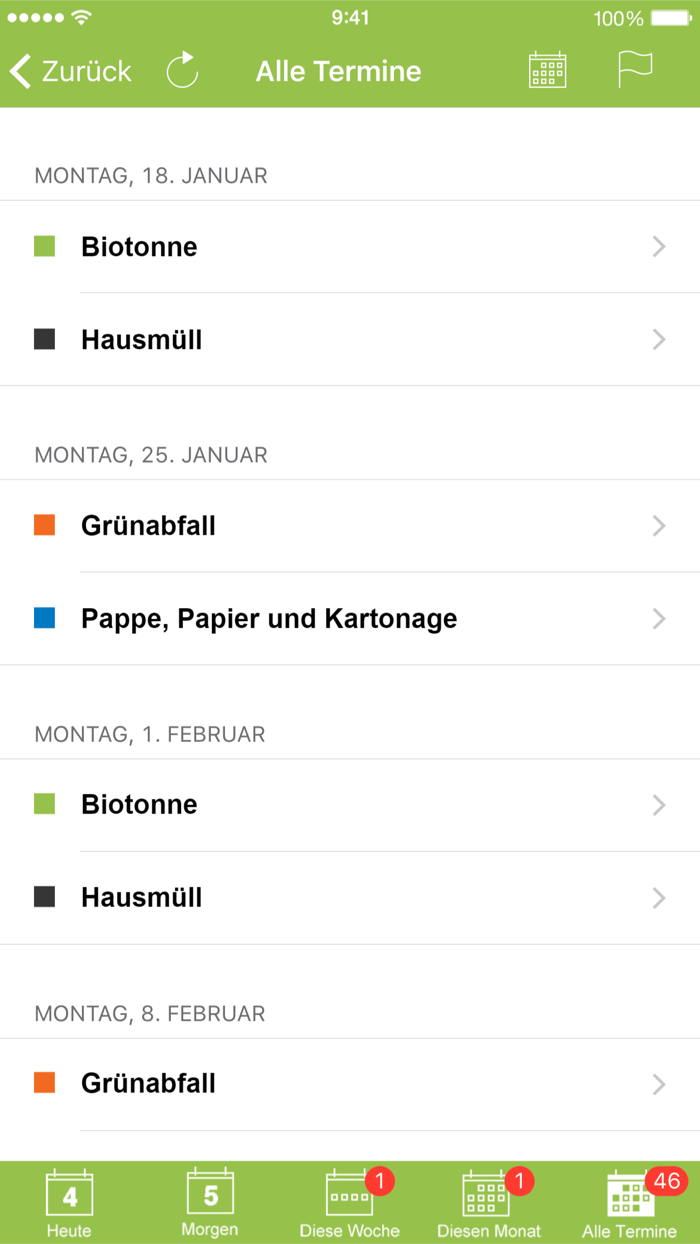Open the Hausmüll entry under 1. Februar

click(x=350, y=897)
